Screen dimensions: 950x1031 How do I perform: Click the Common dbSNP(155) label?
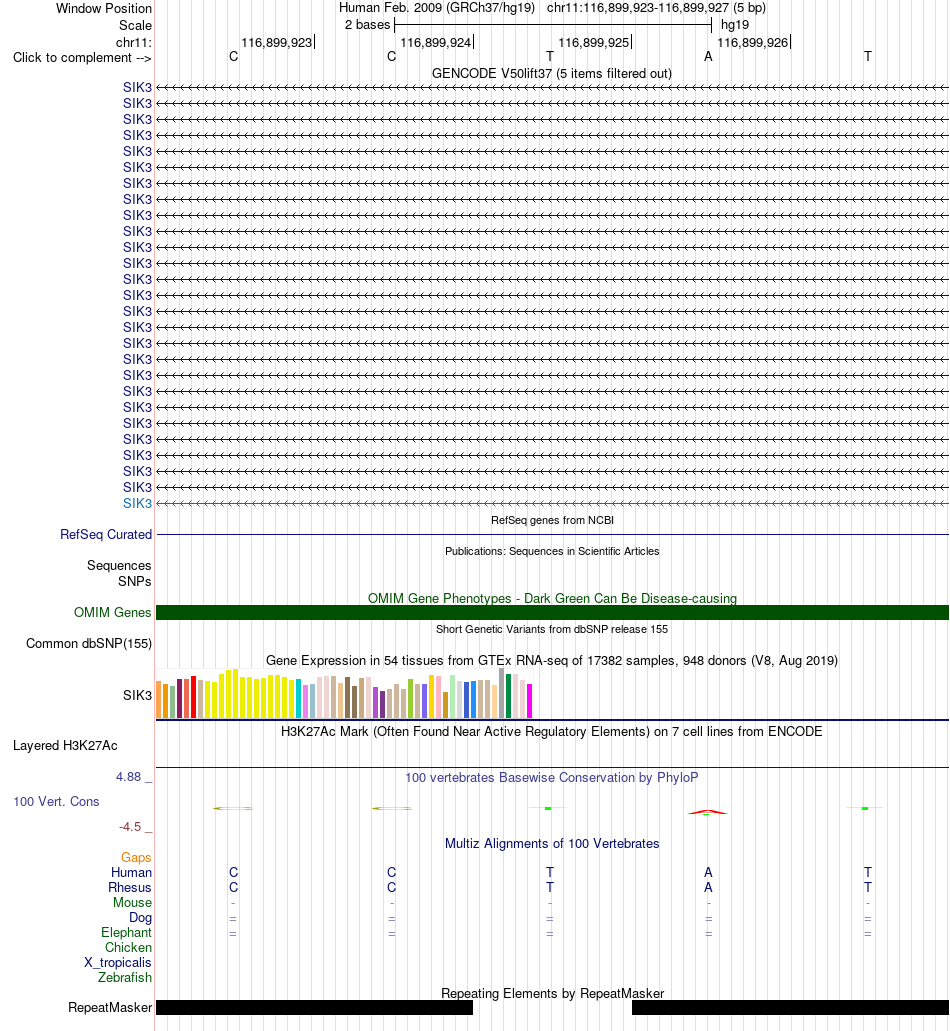[x=89, y=644]
